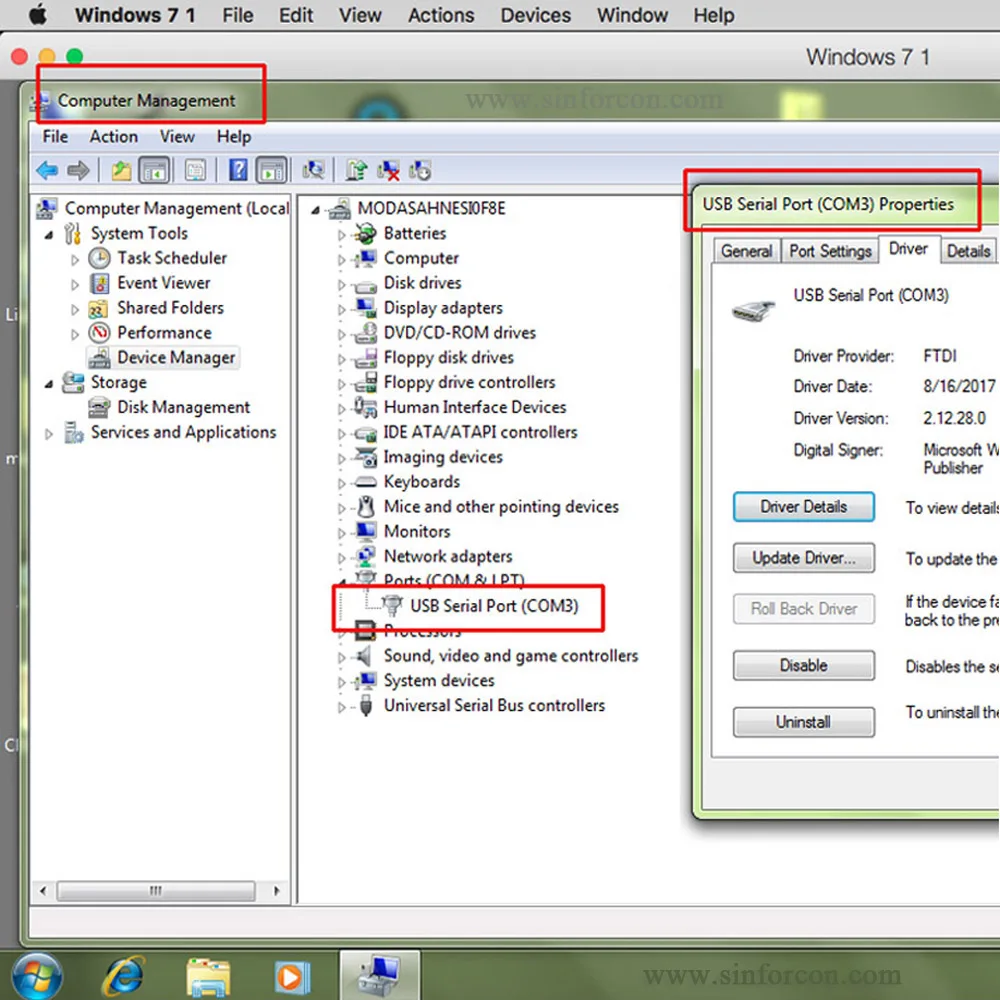Select USB Serial Port (COM3) device
Viewport: 1000px width, 1000px height.
[x=494, y=606]
